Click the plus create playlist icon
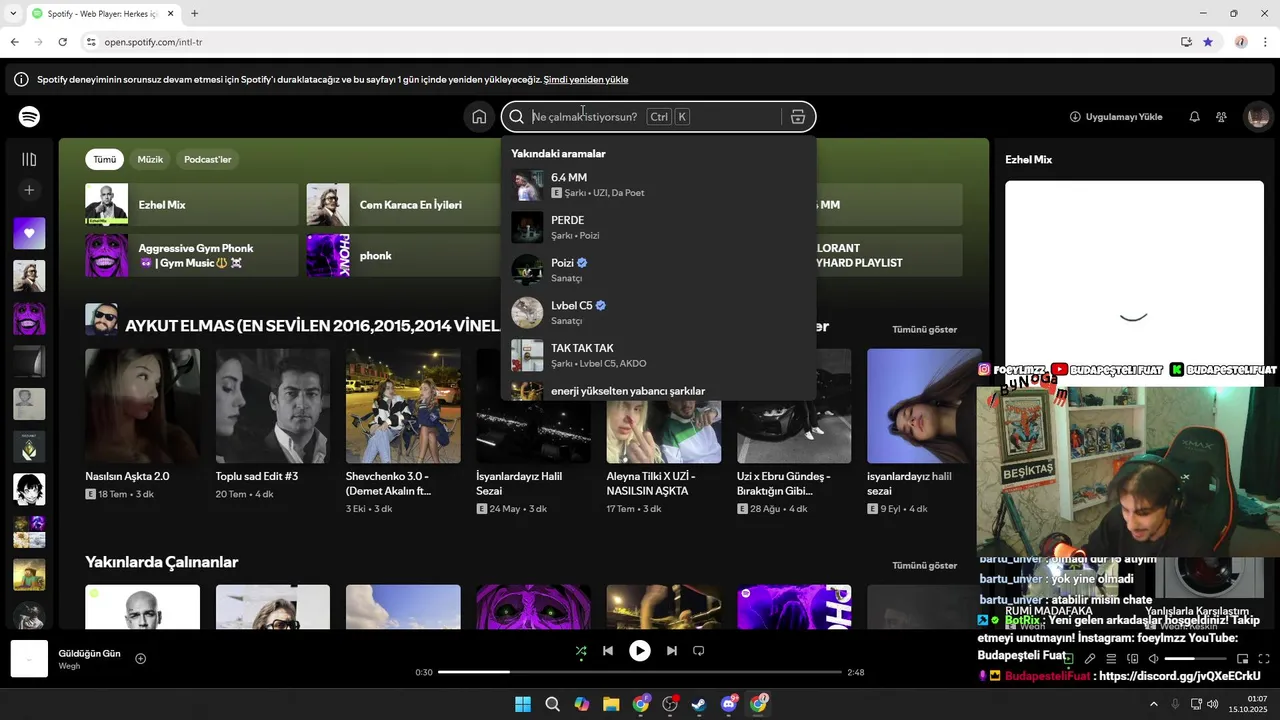This screenshot has height=720, width=1280. [x=29, y=190]
